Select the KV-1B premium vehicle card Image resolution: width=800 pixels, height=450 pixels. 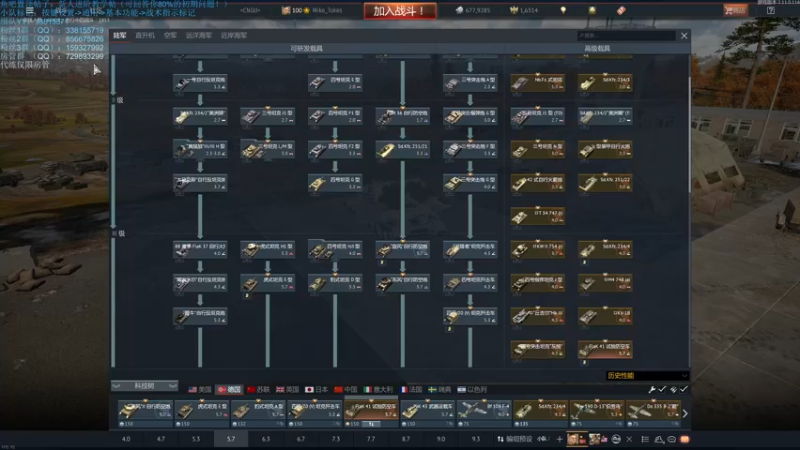(x=605, y=316)
